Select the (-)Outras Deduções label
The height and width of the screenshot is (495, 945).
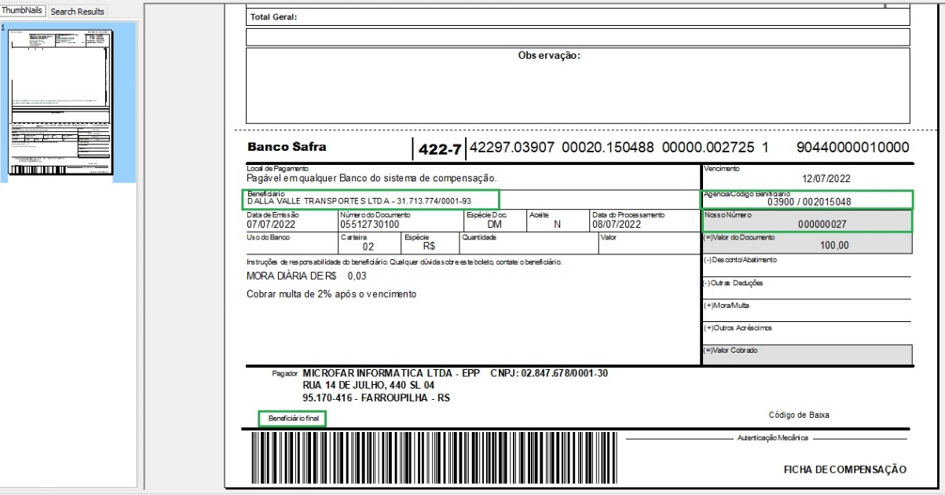pos(733,283)
